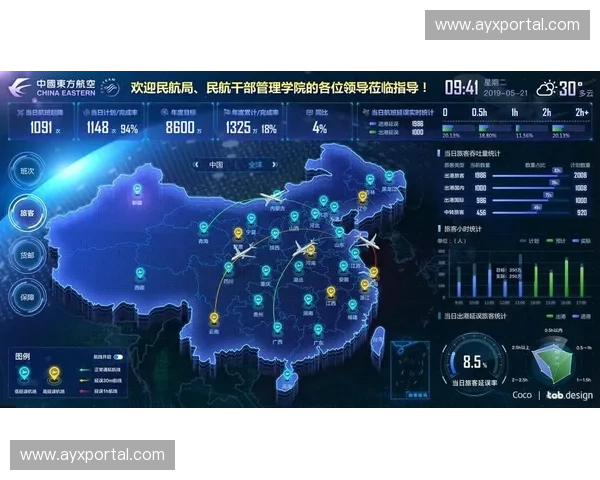Screen dimensions: 600x480
Task: Select the yellow 云南 high-delay airport pin
Action: coord(214,318)
